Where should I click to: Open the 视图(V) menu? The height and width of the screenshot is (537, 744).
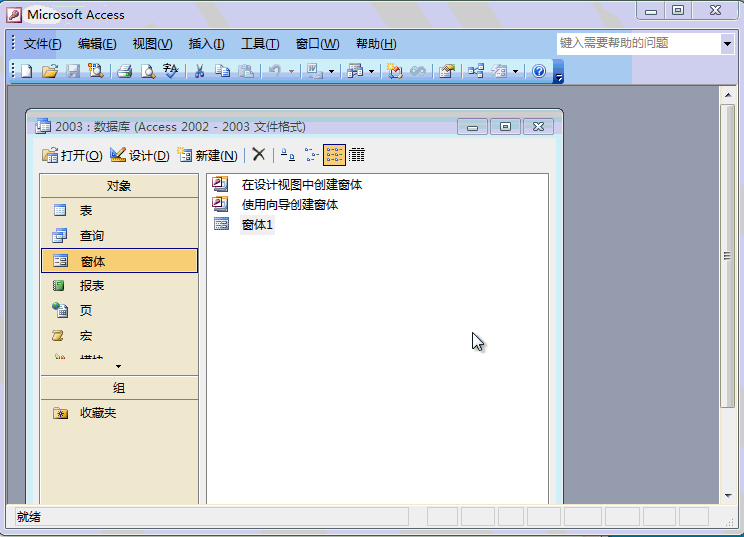(x=152, y=44)
